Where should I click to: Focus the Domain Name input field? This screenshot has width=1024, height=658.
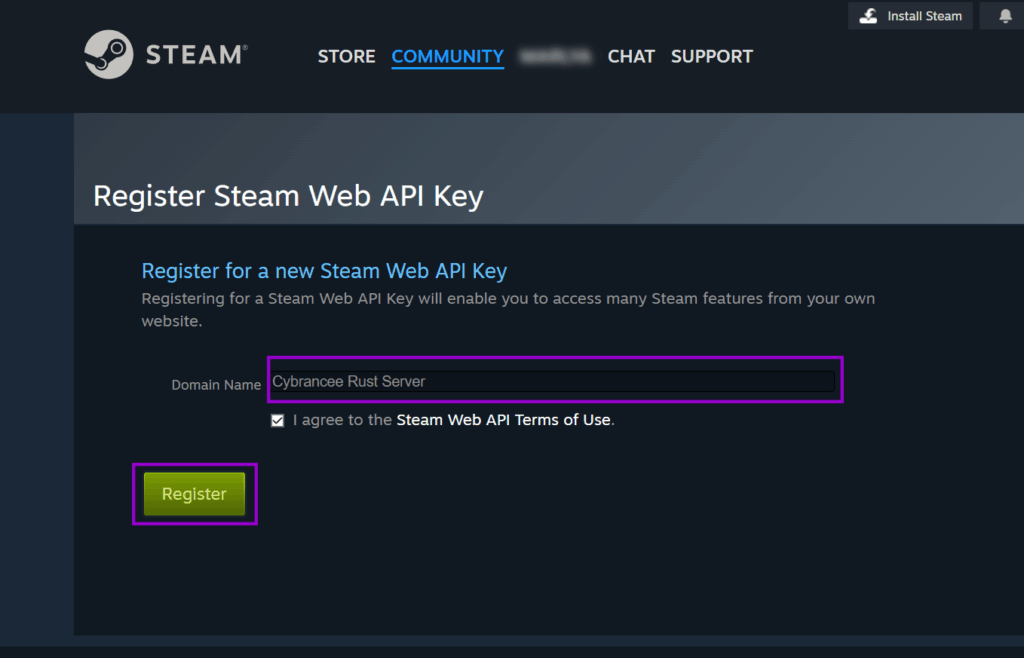pos(553,381)
